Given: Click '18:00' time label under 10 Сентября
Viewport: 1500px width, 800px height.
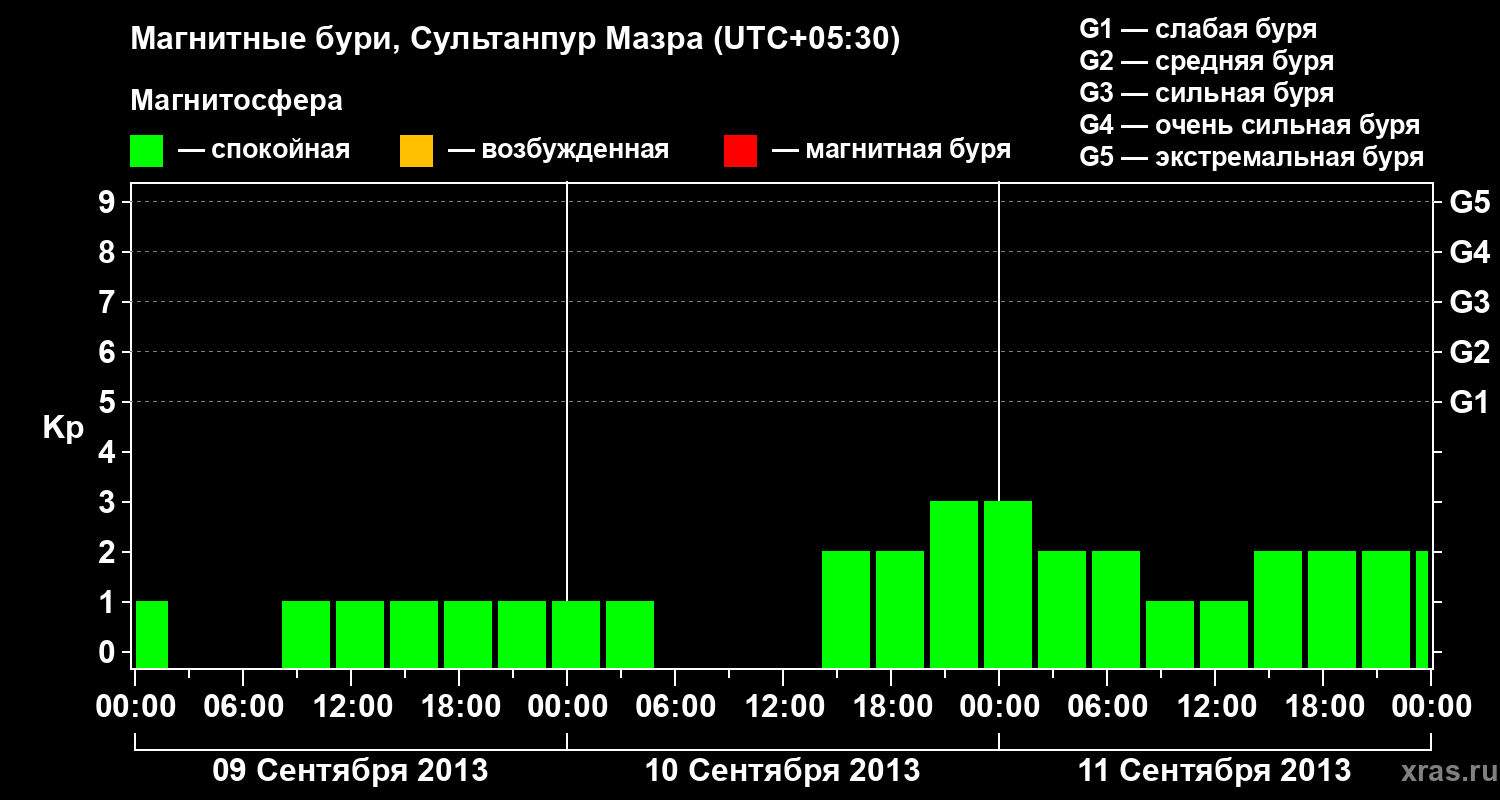Looking at the screenshot, I should (x=891, y=707).
